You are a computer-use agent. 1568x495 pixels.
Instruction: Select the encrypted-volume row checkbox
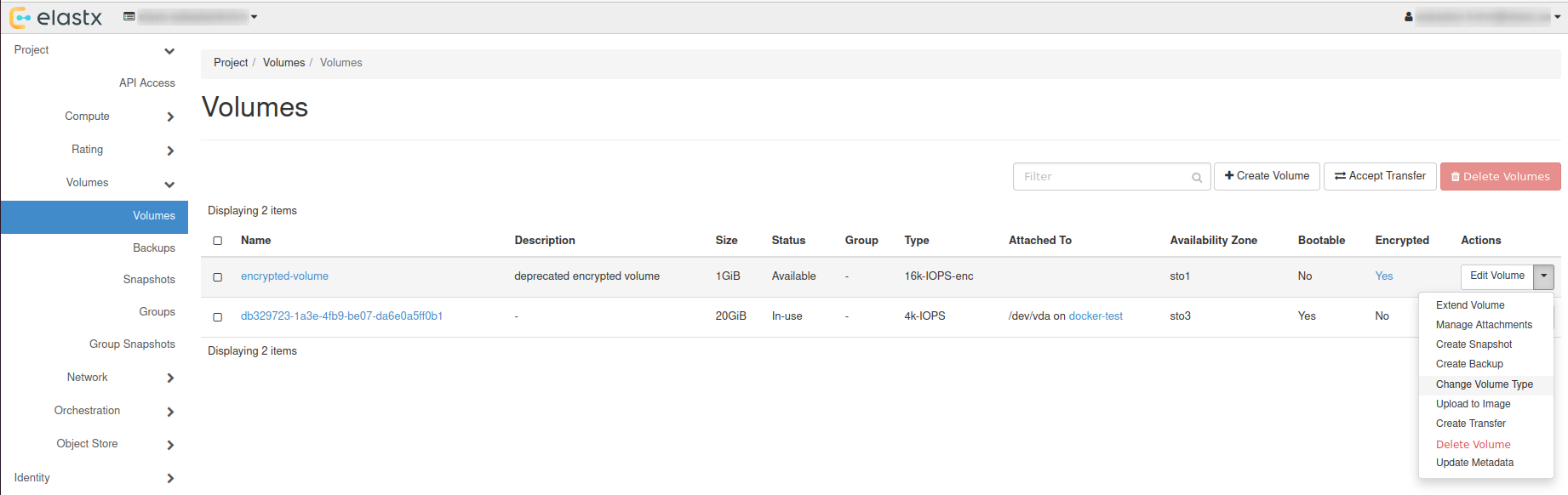pos(218,277)
